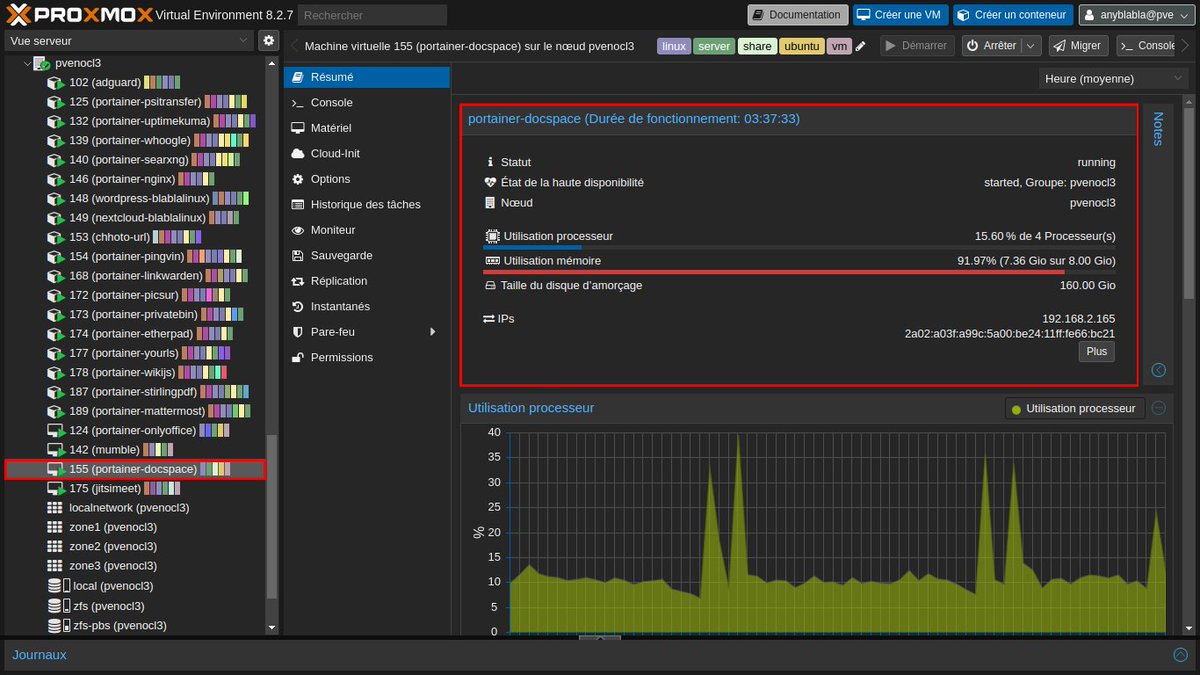Viewport: 1200px width, 675px height.
Task: Select the Réplication icon
Action: click(x=300, y=281)
